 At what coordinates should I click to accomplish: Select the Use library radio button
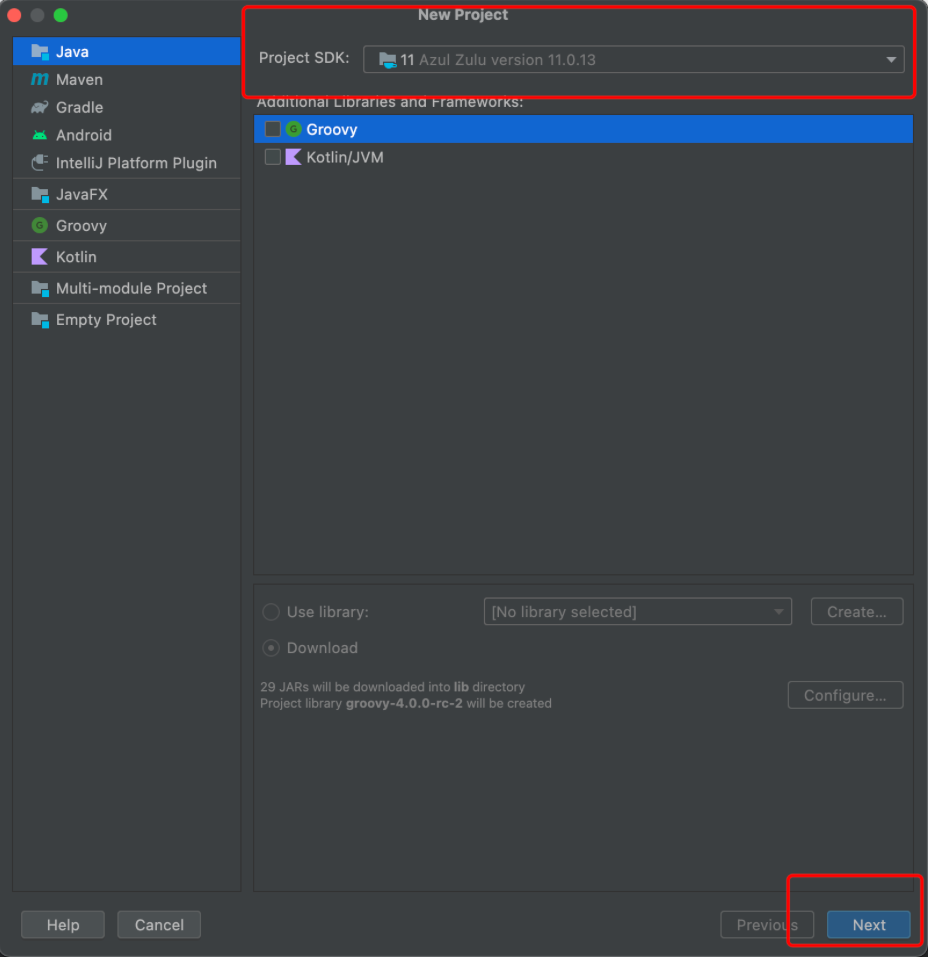(x=272, y=613)
